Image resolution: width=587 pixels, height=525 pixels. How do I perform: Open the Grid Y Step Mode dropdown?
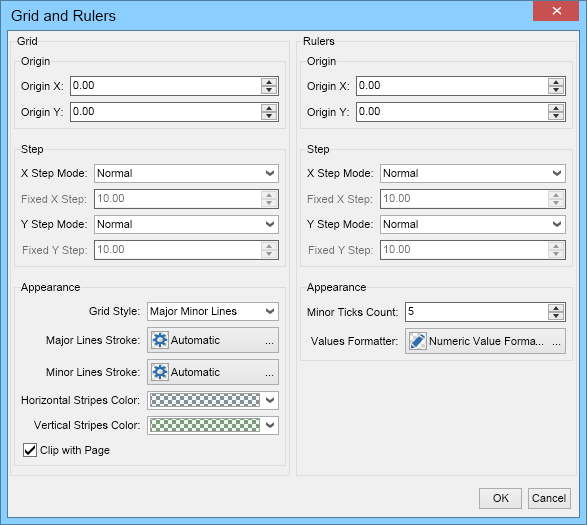pos(186,224)
